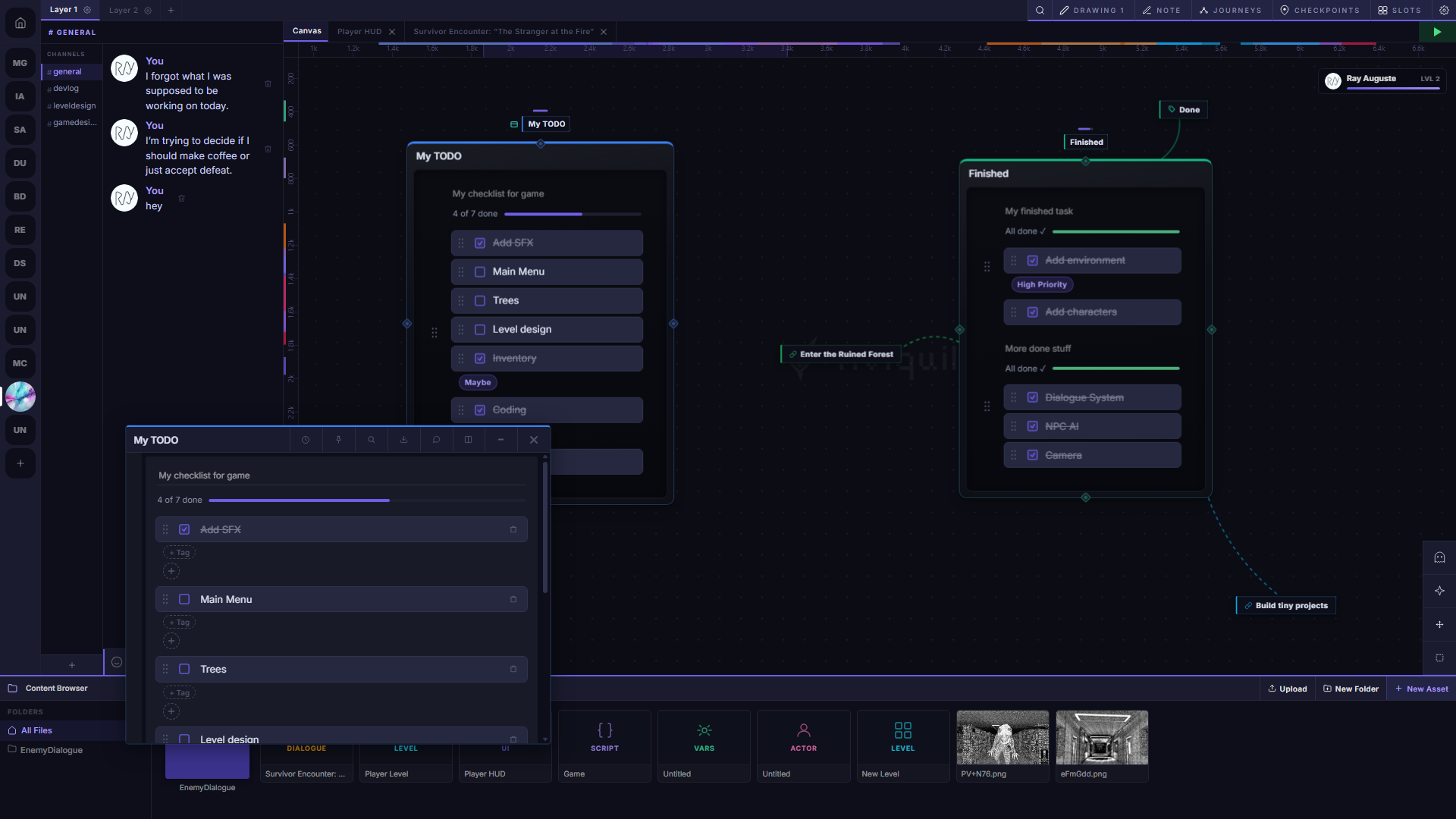Click the selection frame icon on right toolbar
Image resolution: width=1456 pixels, height=819 pixels.
[1439, 658]
